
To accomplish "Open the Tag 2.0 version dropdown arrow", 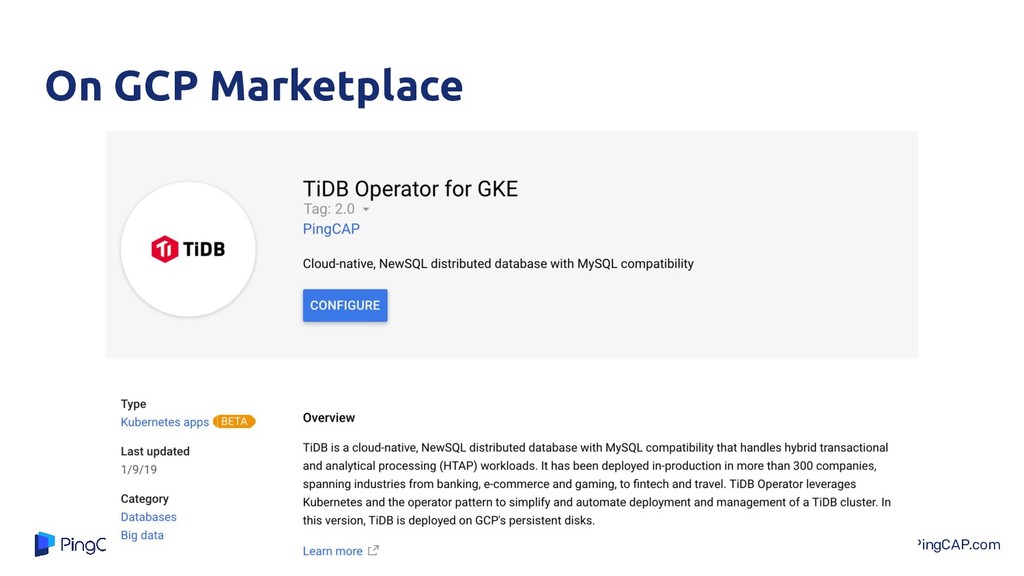I will click(366, 210).
